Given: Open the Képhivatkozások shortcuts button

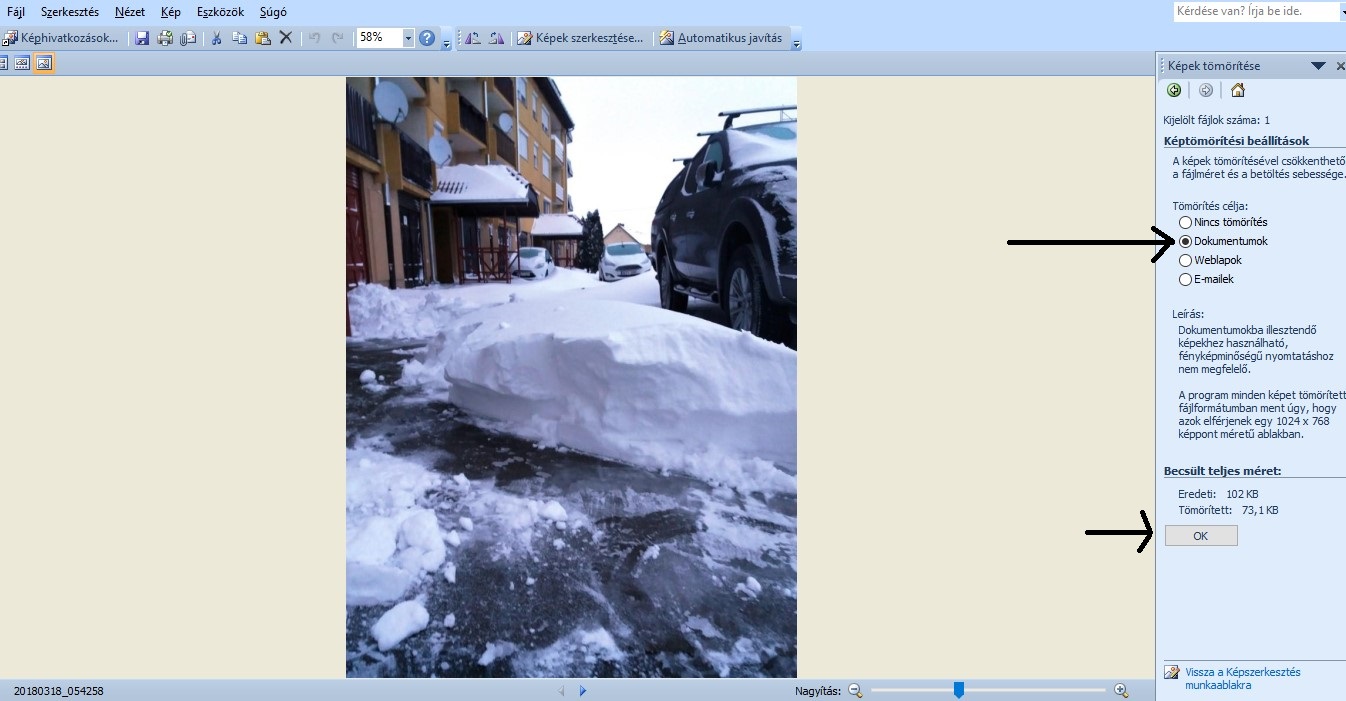Looking at the screenshot, I should (x=61, y=38).
